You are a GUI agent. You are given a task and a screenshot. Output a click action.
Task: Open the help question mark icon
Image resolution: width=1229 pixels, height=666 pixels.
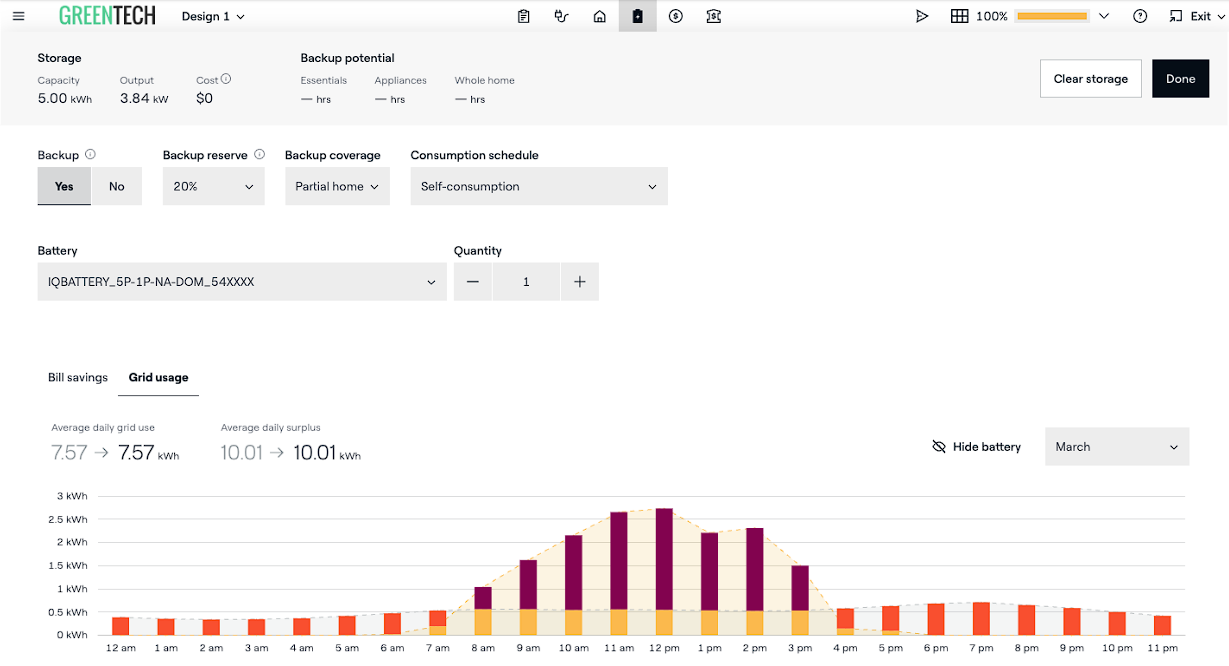[x=1140, y=16]
